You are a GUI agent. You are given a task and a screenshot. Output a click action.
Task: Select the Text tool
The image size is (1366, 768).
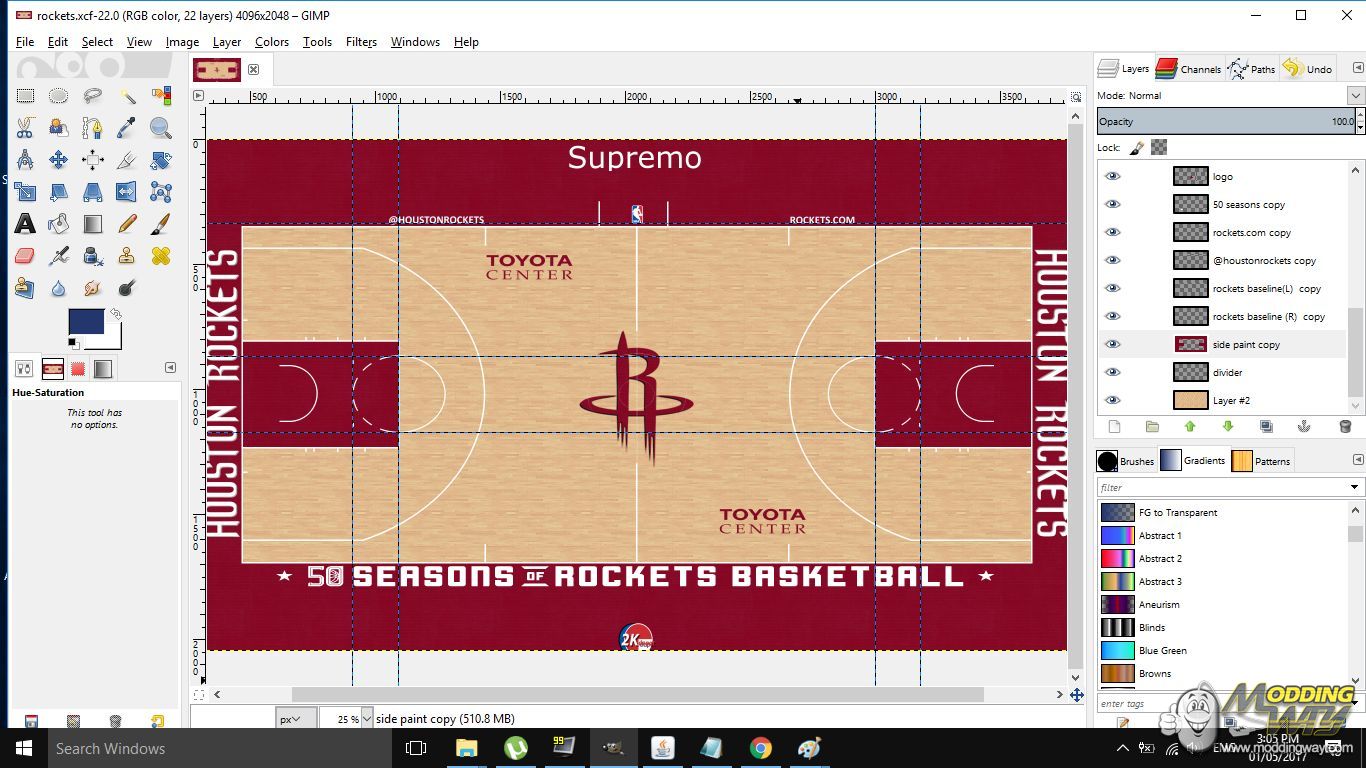pyautogui.click(x=25, y=224)
